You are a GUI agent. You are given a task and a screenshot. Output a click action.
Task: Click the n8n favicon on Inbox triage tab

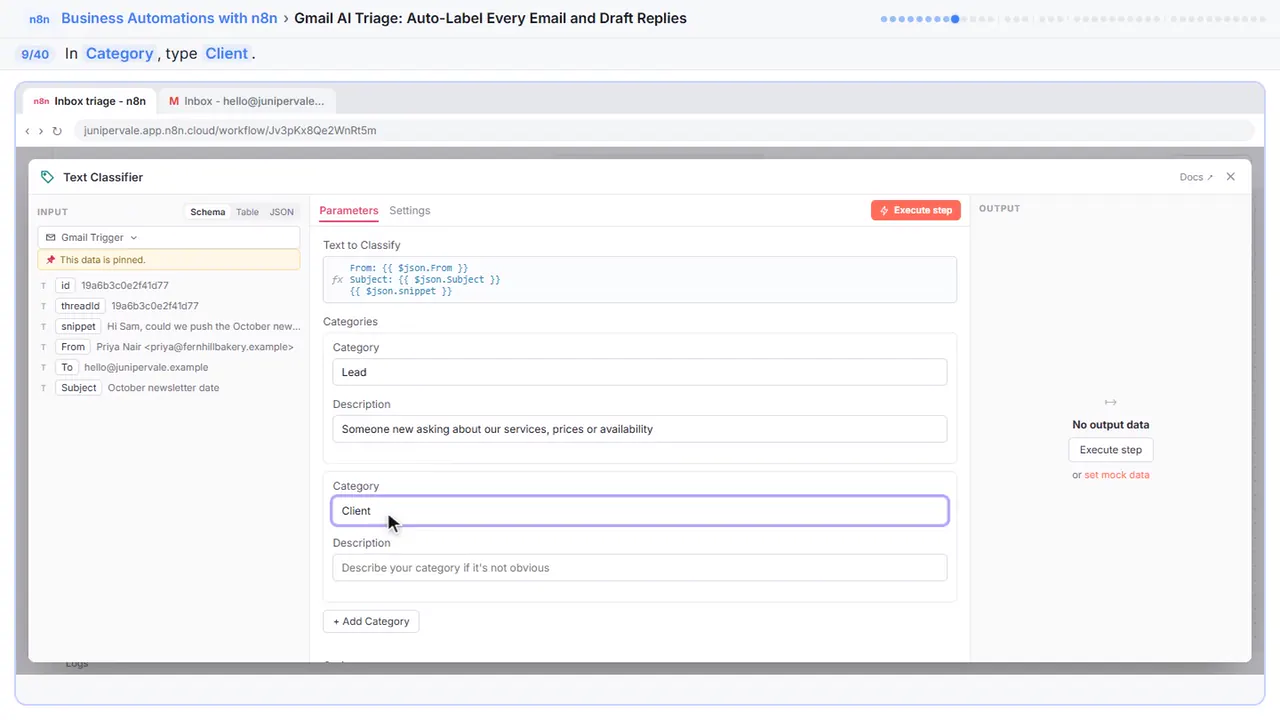click(41, 101)
